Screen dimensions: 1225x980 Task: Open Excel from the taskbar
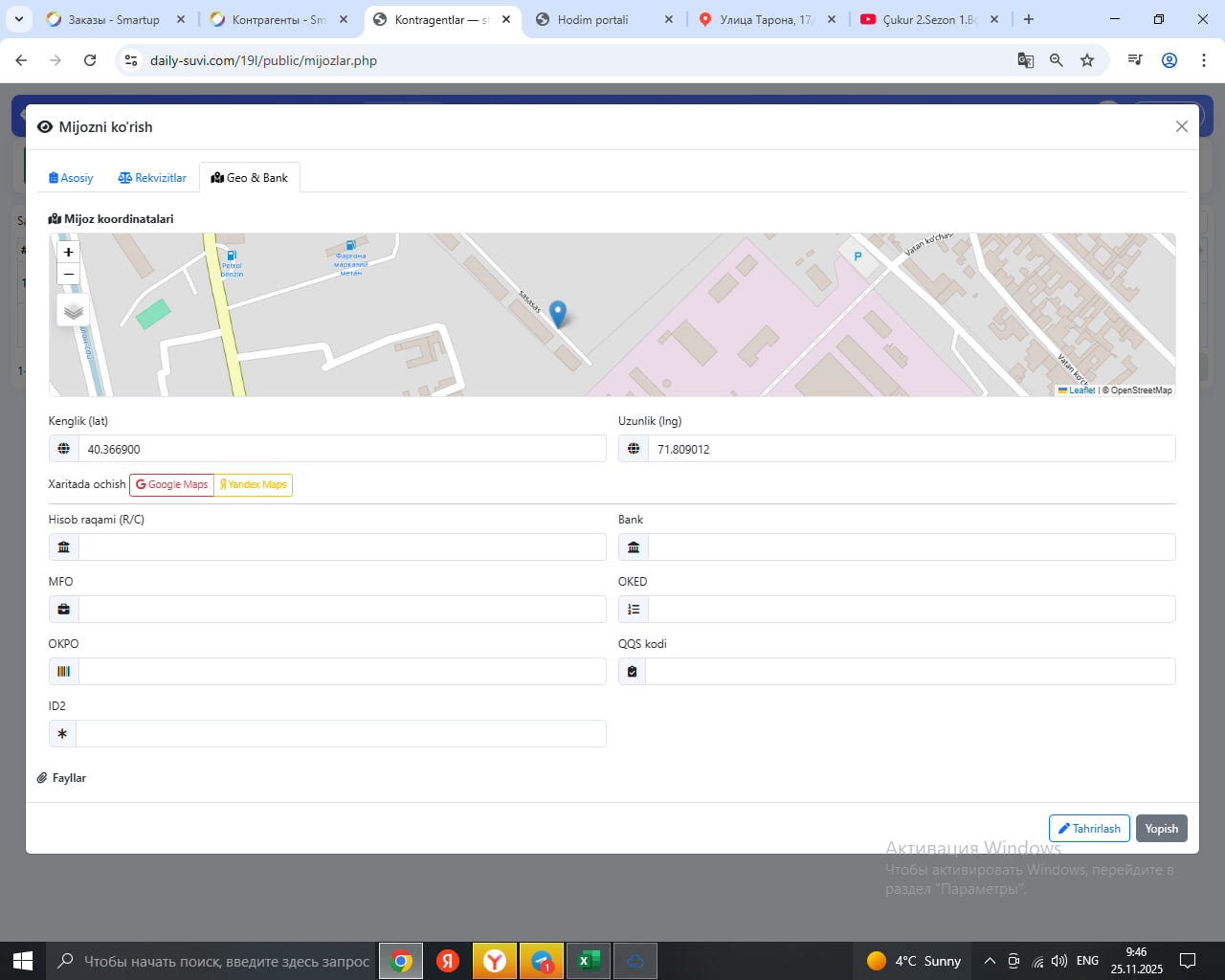[589, 961]
